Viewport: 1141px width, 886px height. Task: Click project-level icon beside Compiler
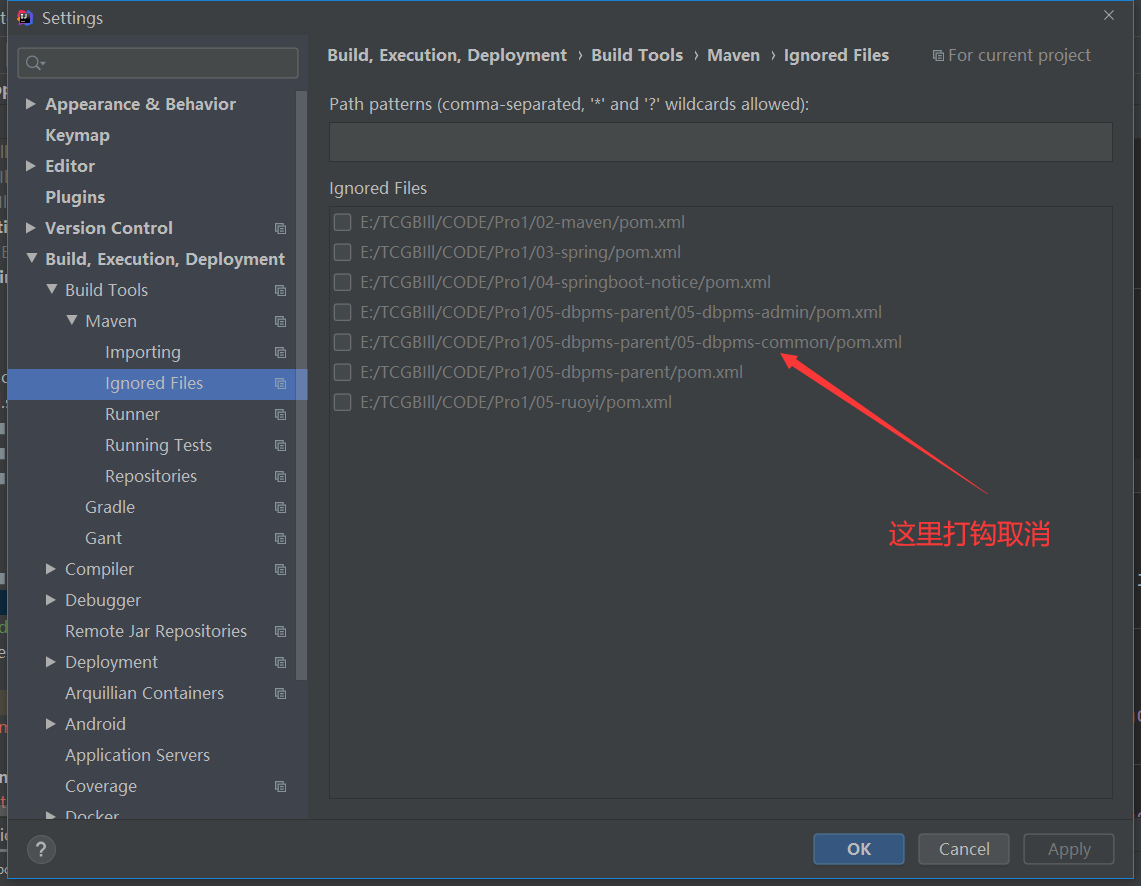click(280, 570)
